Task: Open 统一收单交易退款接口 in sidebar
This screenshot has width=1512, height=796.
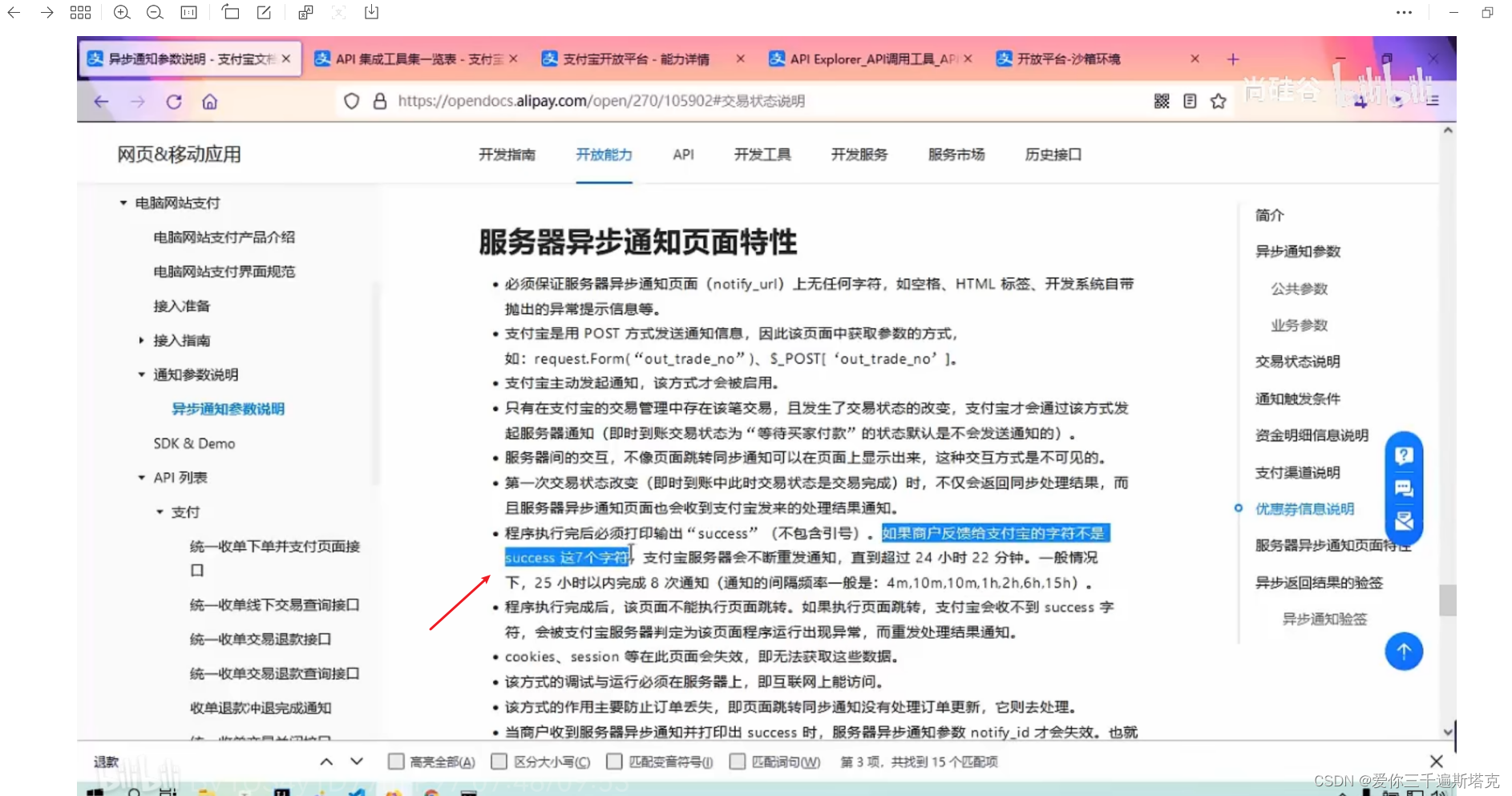Action: click(261, 639)
